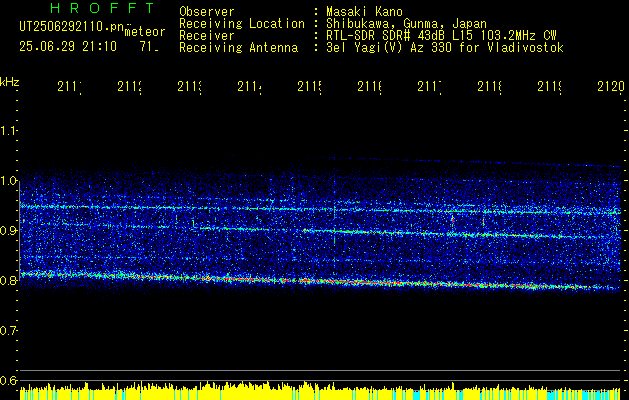Image resolution: width=629 pixels, height=400 pixels.
Task: Select the 3el Yagi(V) Az 330 antenna text
Action: [445, 48]
